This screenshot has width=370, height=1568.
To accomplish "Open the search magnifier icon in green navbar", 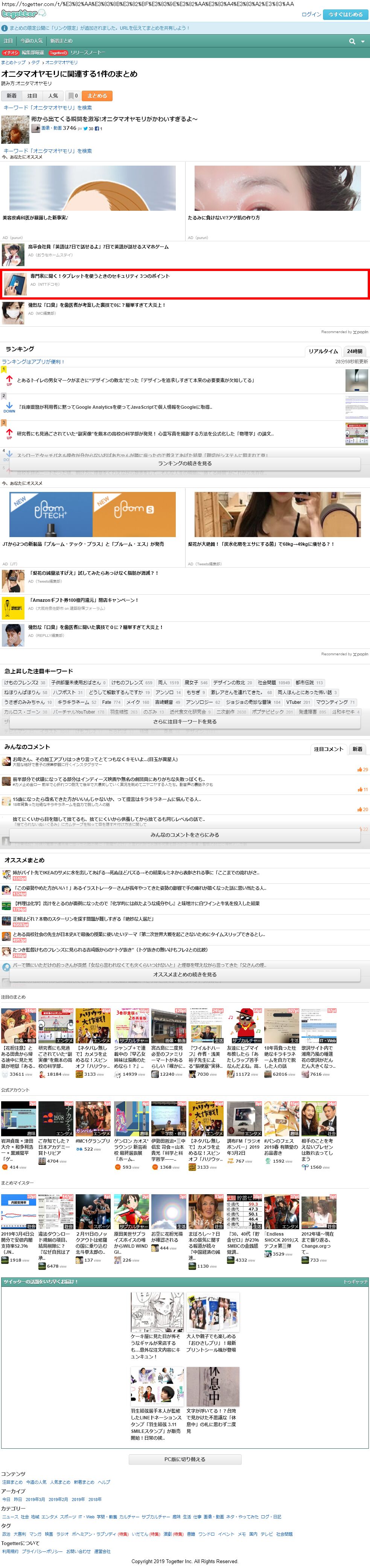I will 352,41.
